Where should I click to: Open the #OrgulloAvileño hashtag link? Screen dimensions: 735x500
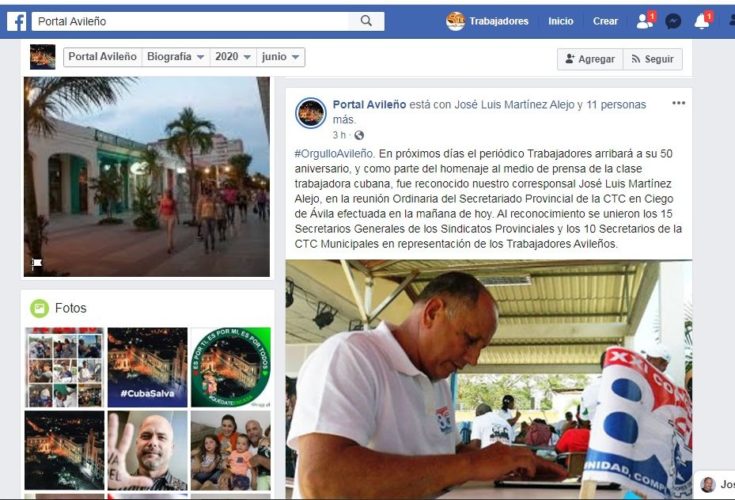click(334, 154)
